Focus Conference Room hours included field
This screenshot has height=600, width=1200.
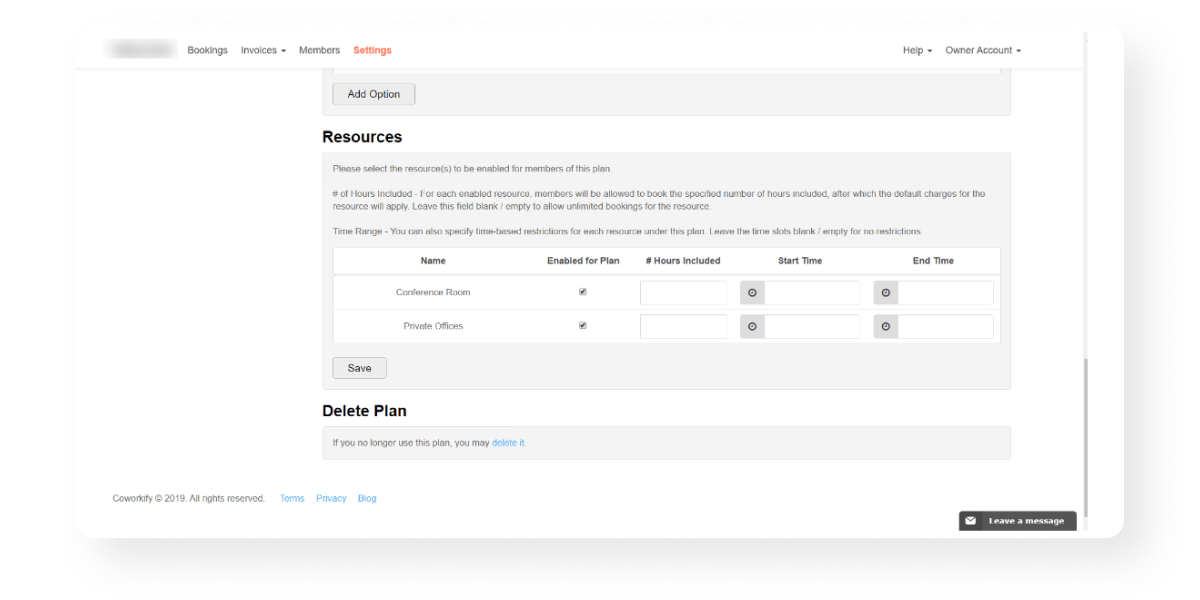pyautogui.click(x=684, y=293)
